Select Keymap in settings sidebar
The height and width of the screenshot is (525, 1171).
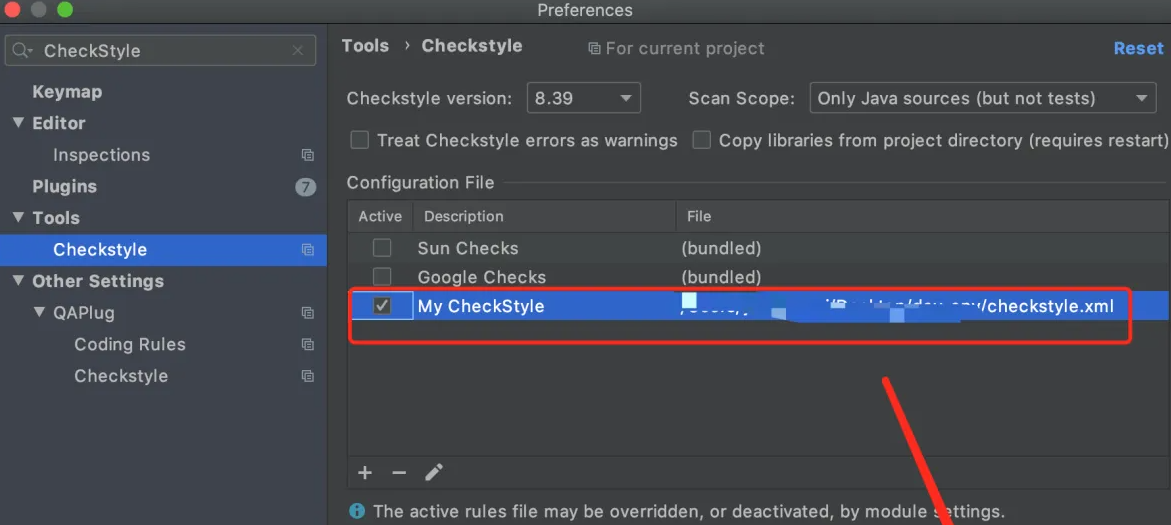pos(67,92)
